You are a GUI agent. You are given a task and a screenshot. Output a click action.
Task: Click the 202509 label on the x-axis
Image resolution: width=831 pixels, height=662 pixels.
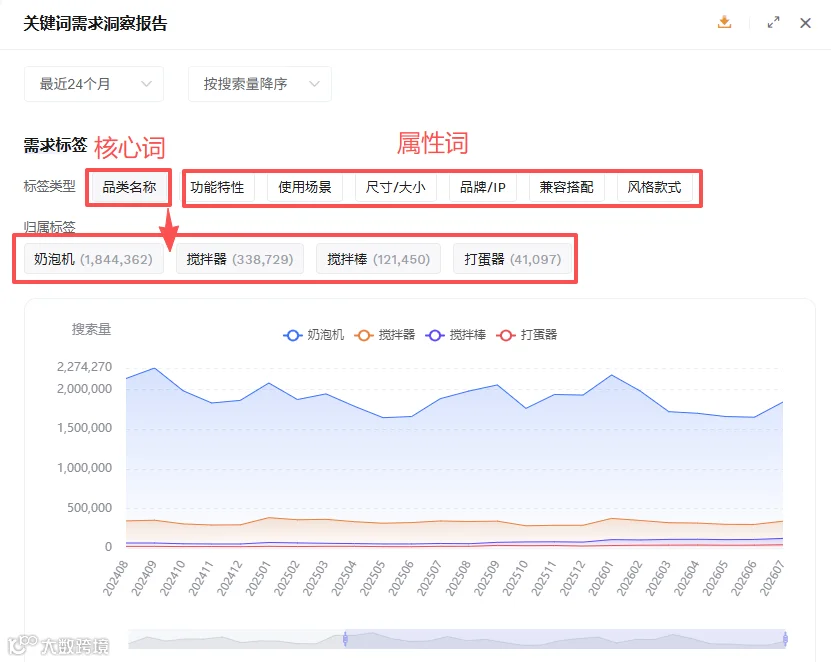(487, 578)
